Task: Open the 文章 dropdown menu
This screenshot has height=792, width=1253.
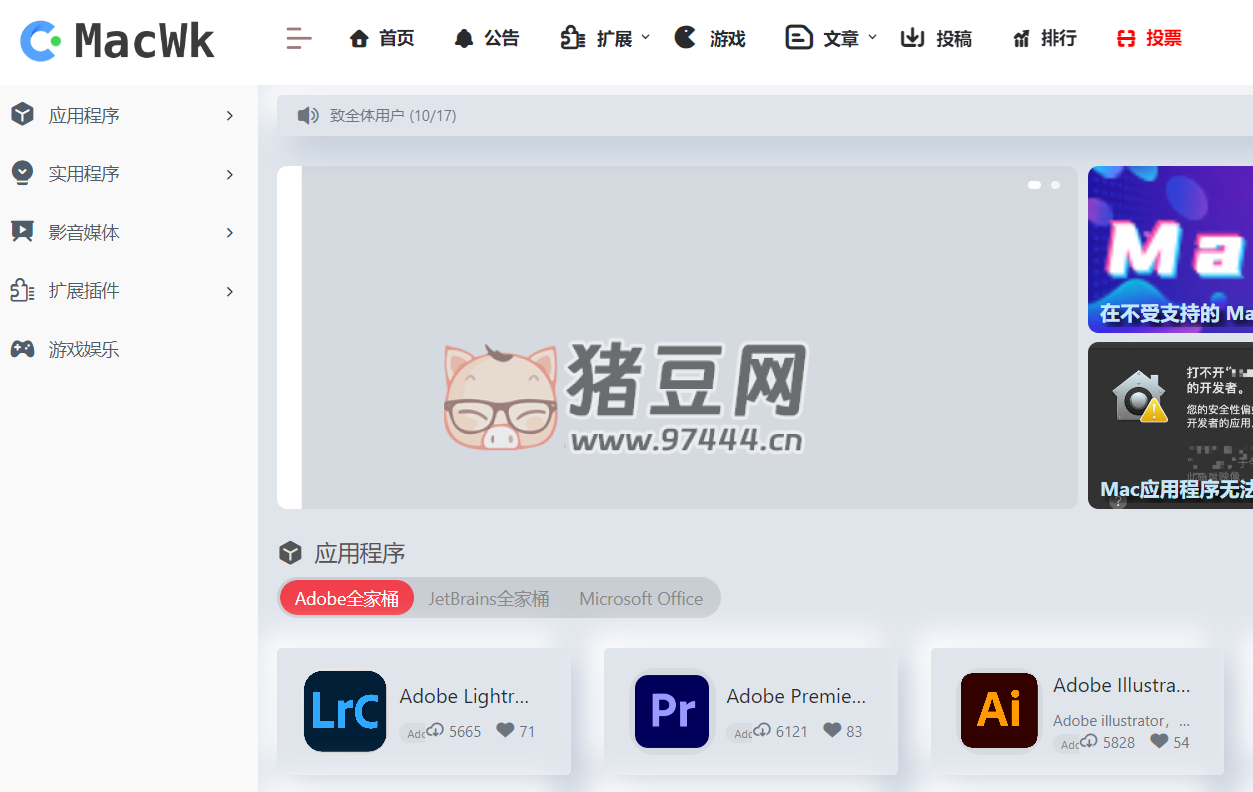Action: pos(831,38)
